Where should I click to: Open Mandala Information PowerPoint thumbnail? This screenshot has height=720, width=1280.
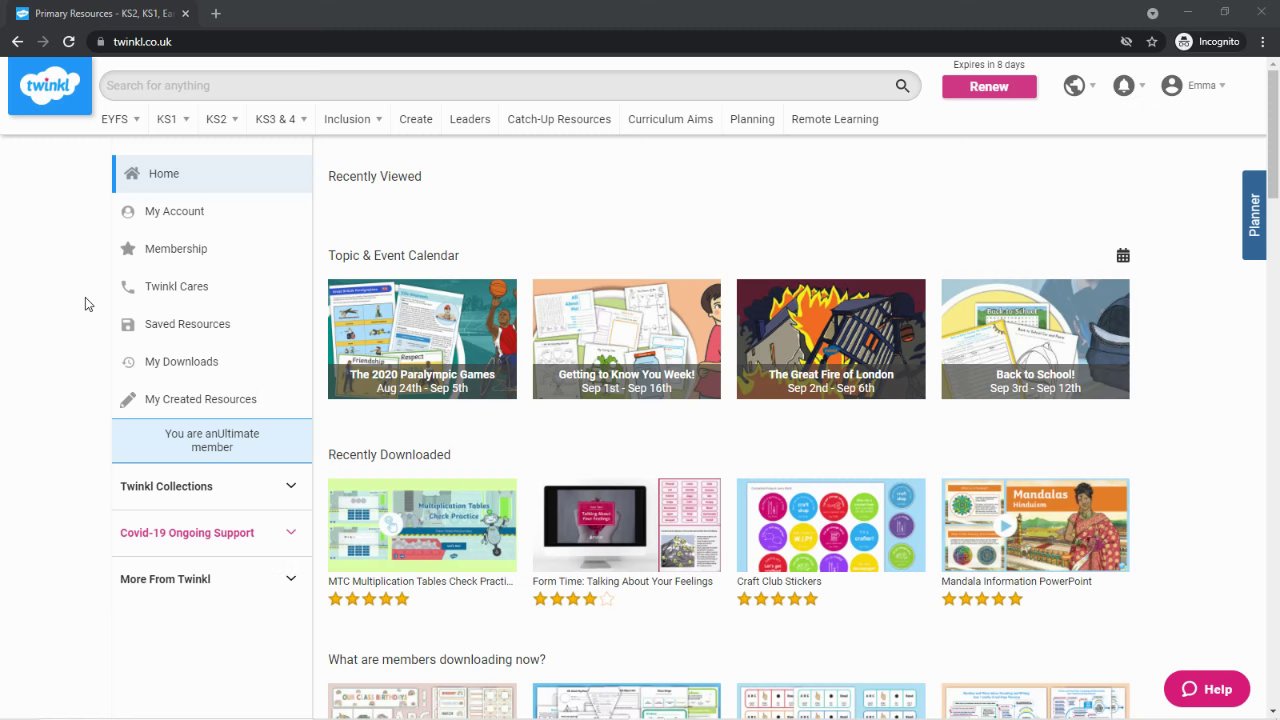point(1035,525)
